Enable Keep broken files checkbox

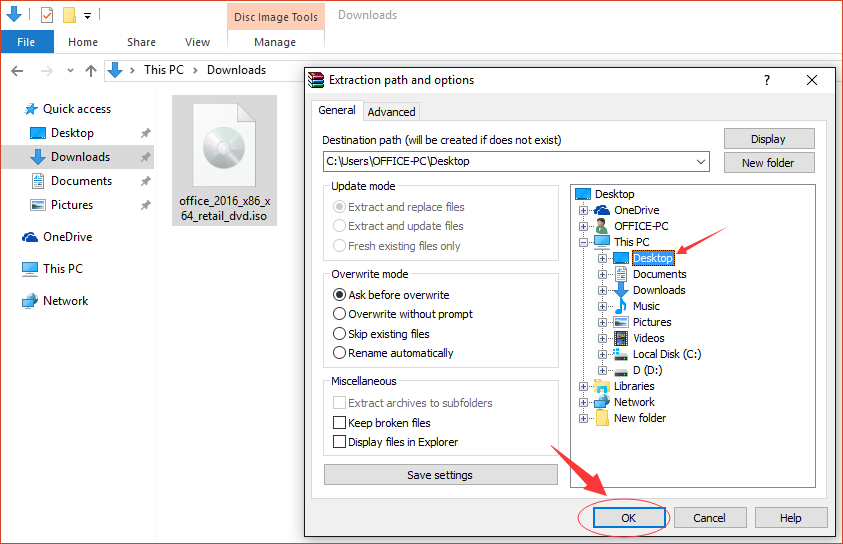pyautogui.click(x=339, y=423)
